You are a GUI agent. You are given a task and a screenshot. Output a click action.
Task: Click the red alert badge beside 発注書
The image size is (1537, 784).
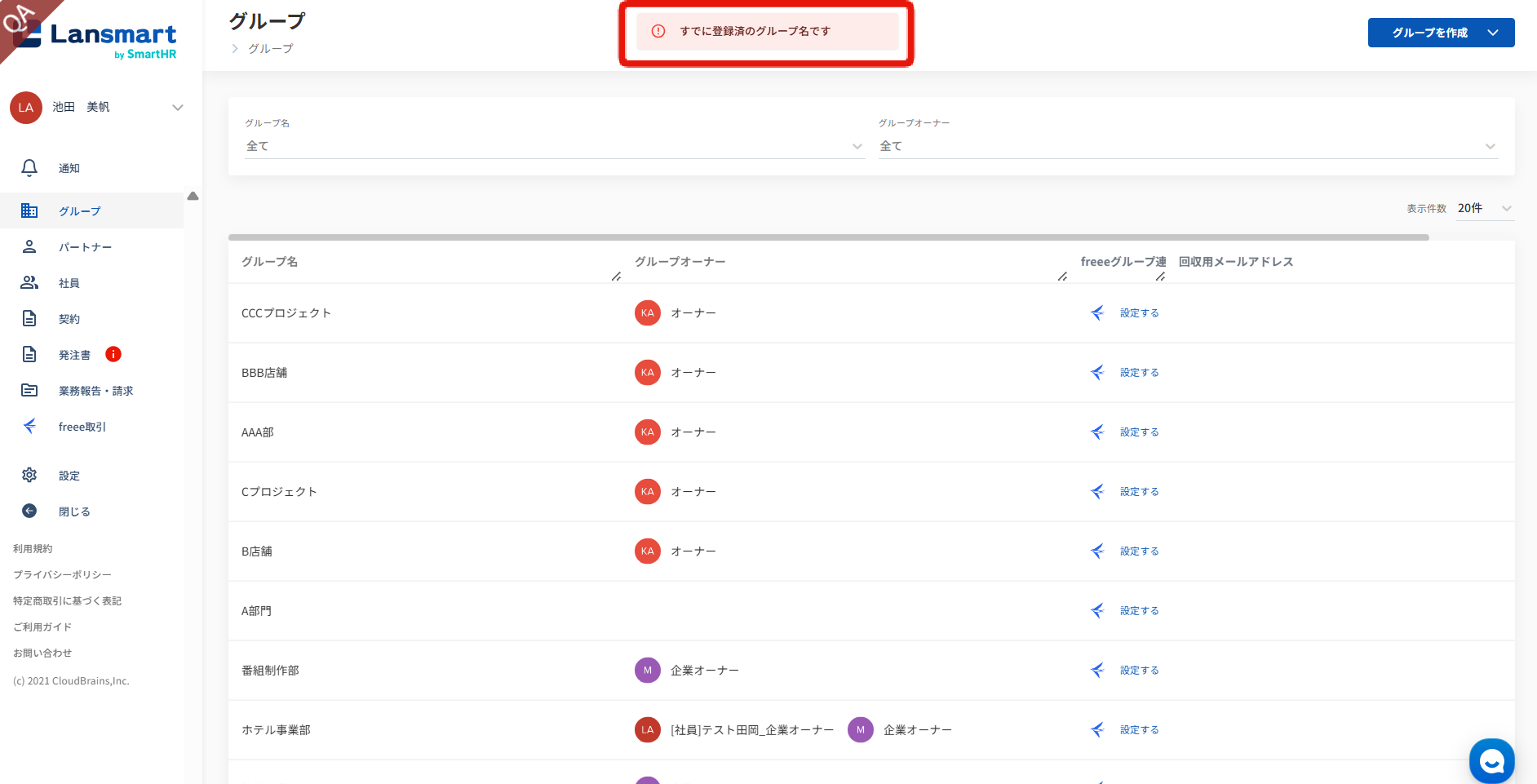(113, 354)
